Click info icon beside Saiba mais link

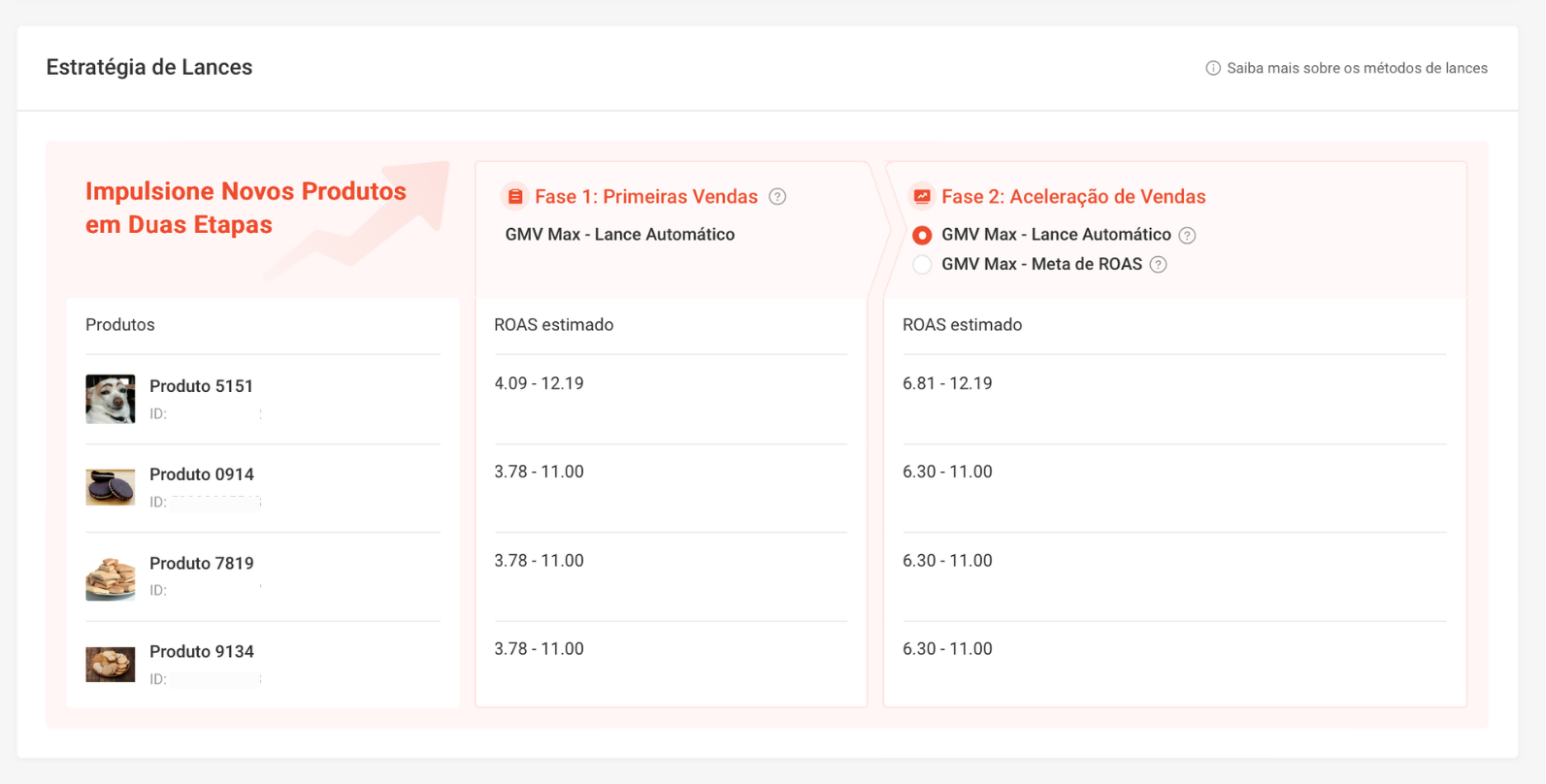pyautogui.click(x=1213, y=68)
